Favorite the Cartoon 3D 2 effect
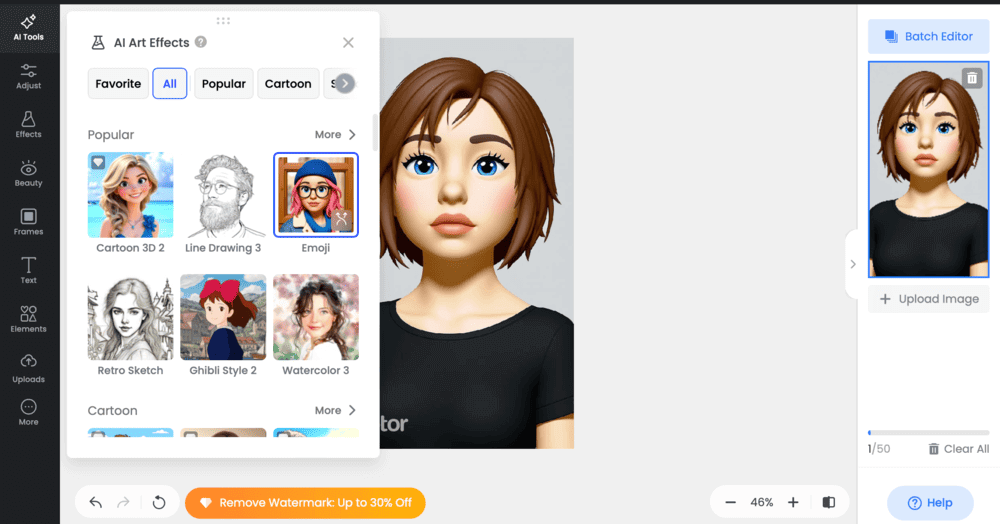 tap(98, 162)
